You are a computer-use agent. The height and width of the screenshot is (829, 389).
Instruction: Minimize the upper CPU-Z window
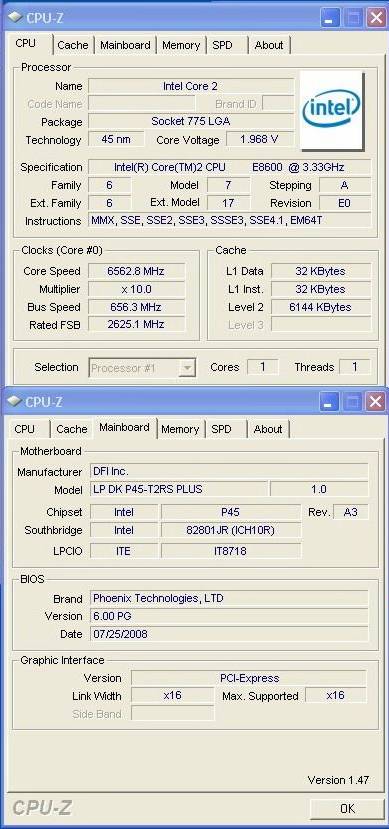[x=330, y=17]
